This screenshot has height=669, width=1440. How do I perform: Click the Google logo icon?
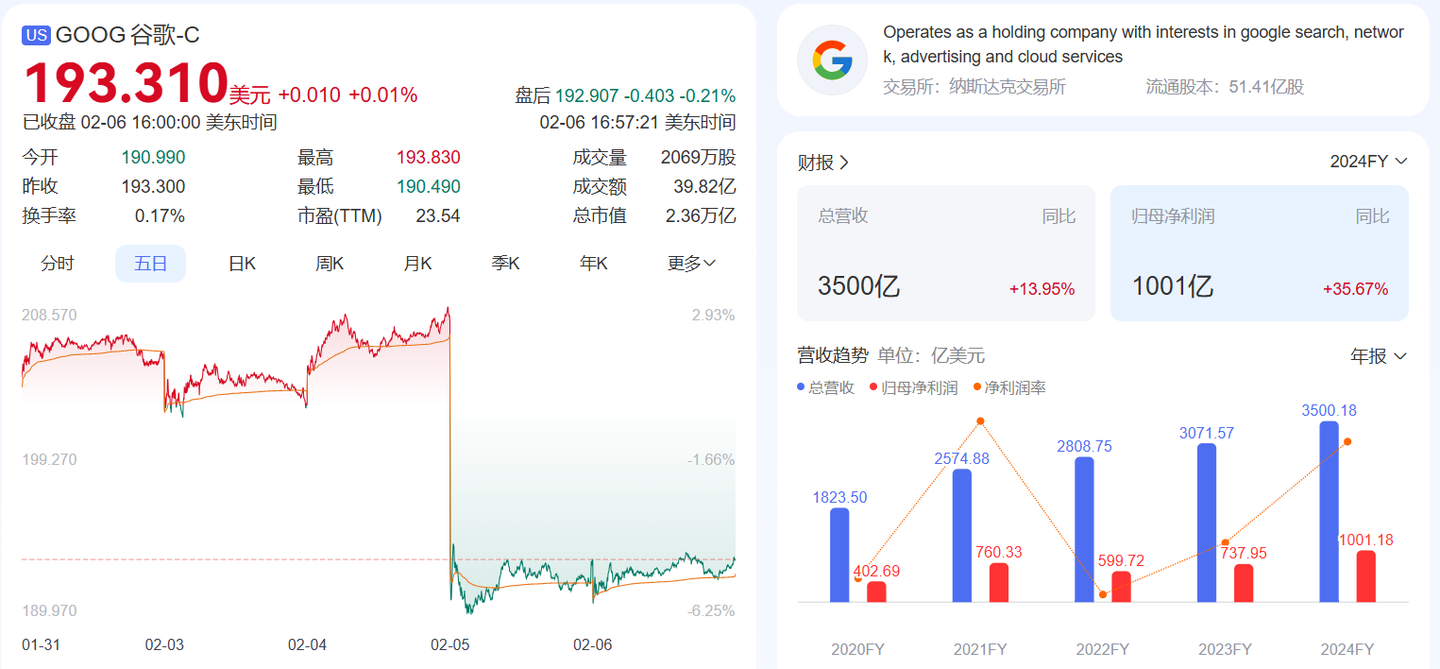pyautogui.click(x=832, y=60)
